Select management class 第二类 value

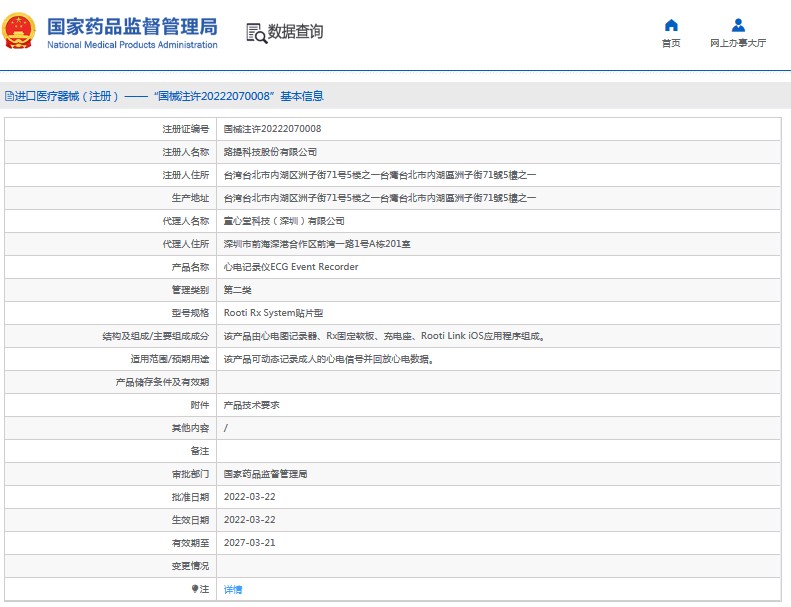click(x=237, y=290)
